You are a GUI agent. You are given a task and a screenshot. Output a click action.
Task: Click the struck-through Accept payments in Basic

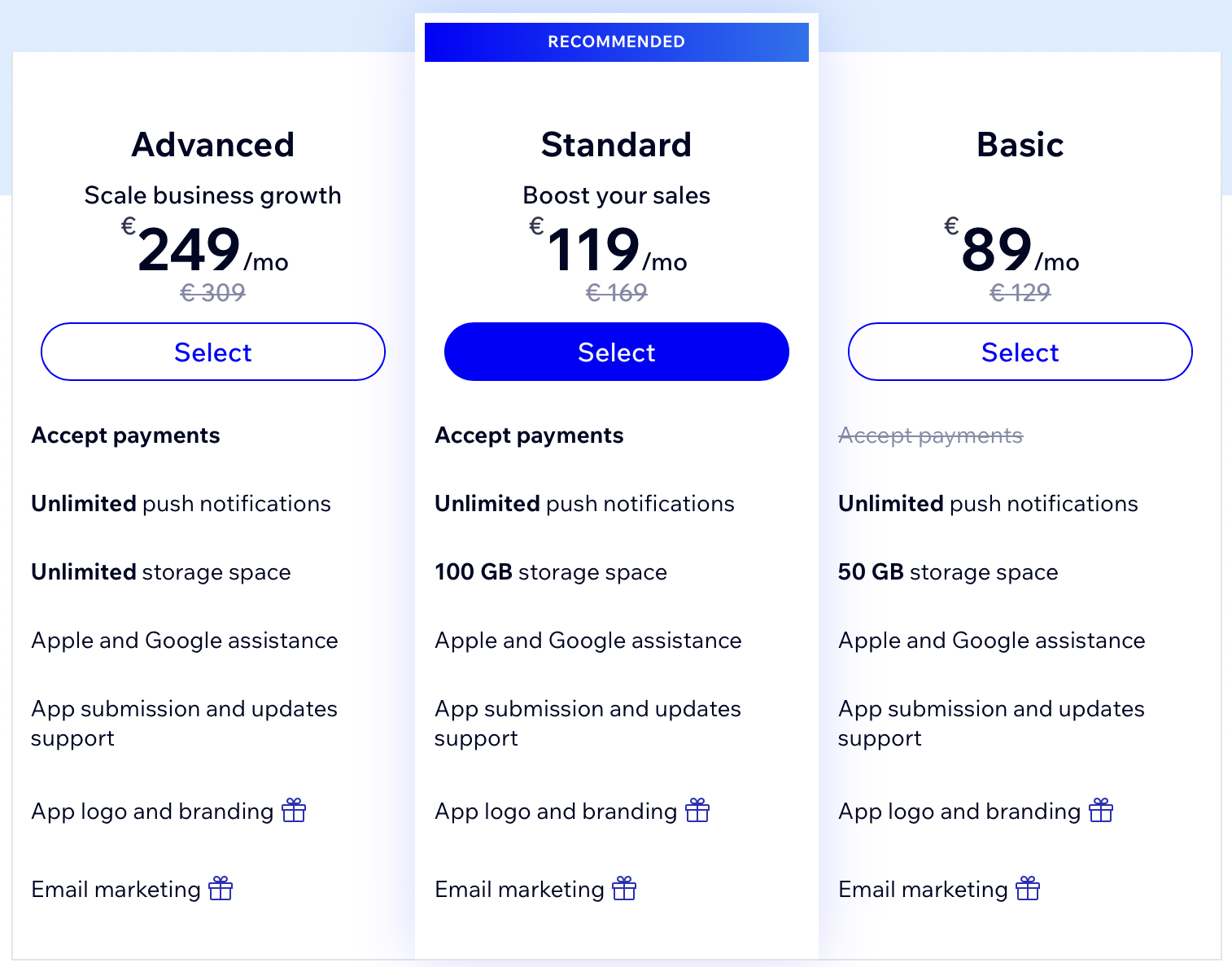point(931,435)
